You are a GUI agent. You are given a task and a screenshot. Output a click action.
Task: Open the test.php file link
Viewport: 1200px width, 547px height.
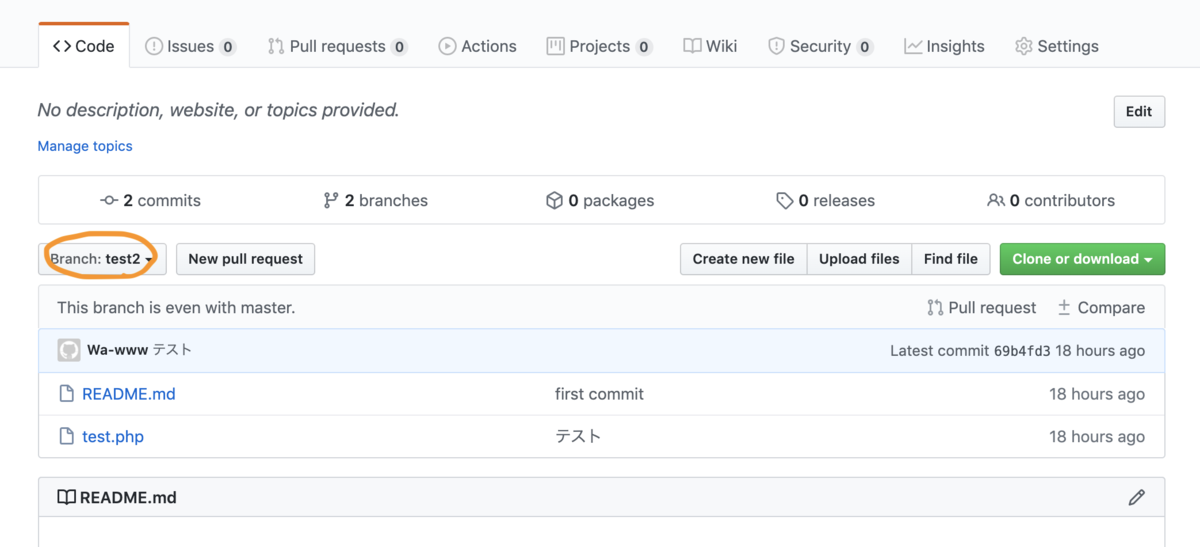coord(113,436)
